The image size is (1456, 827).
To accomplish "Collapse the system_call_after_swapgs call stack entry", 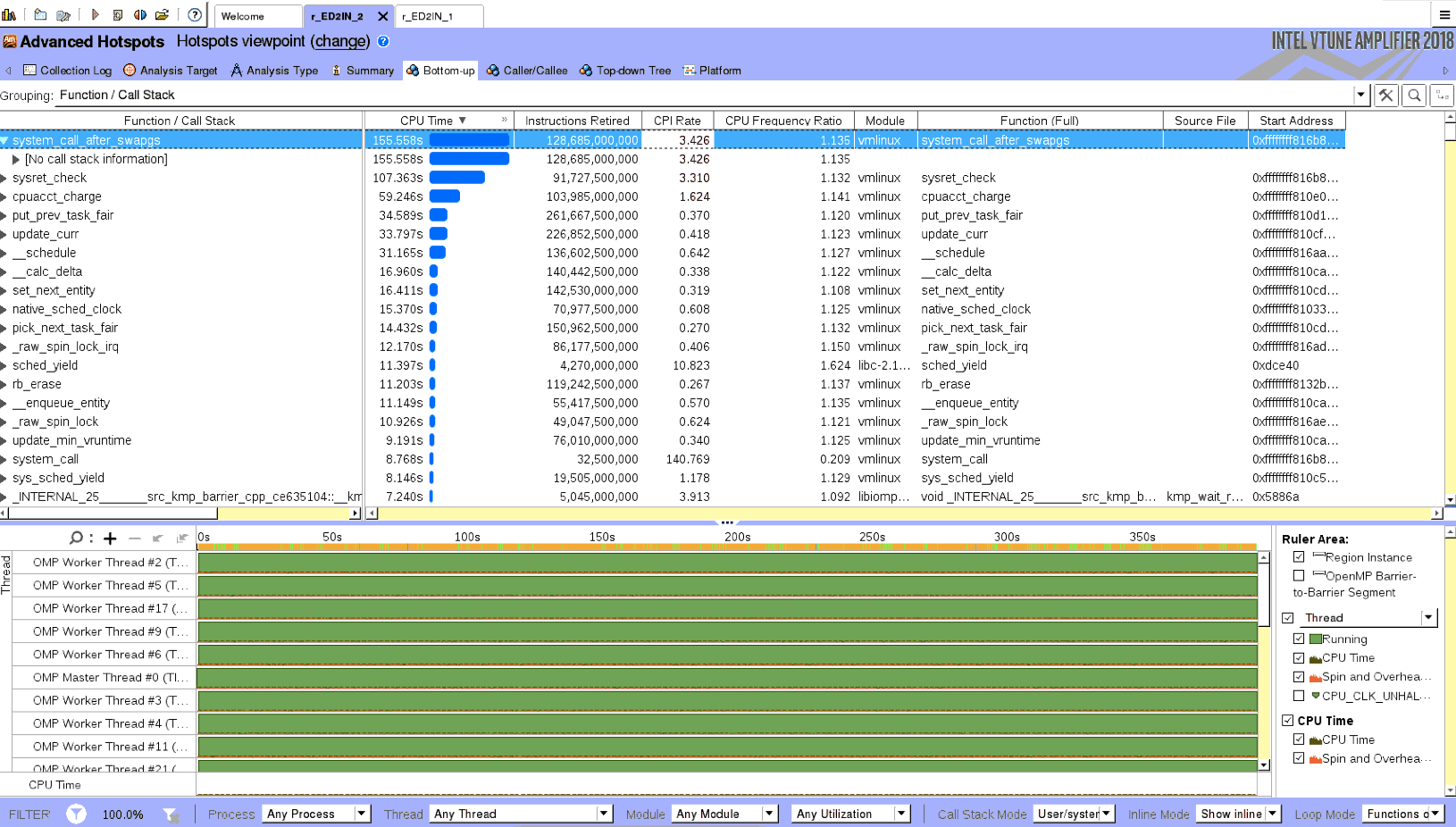I will [7, 140].
